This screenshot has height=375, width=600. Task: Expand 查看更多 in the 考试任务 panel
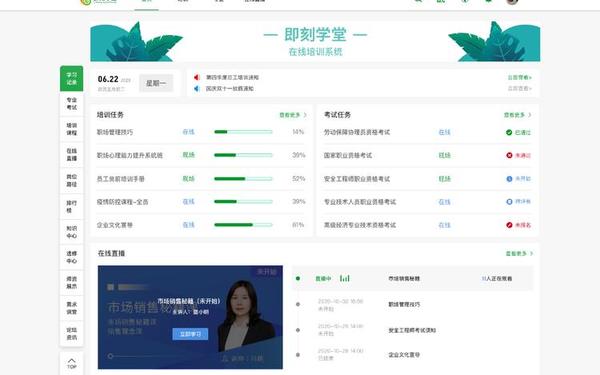(x=517, y=115)
